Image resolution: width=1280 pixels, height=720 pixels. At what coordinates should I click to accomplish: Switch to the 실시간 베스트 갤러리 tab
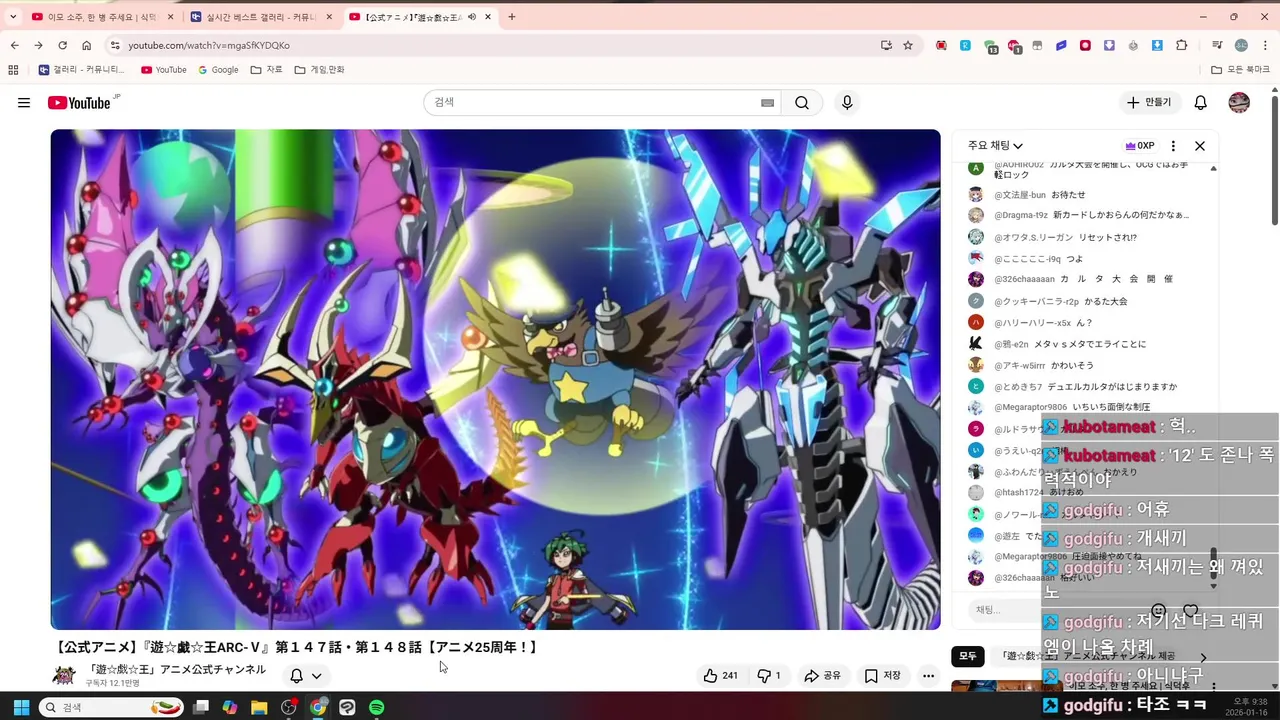(262, 17)
